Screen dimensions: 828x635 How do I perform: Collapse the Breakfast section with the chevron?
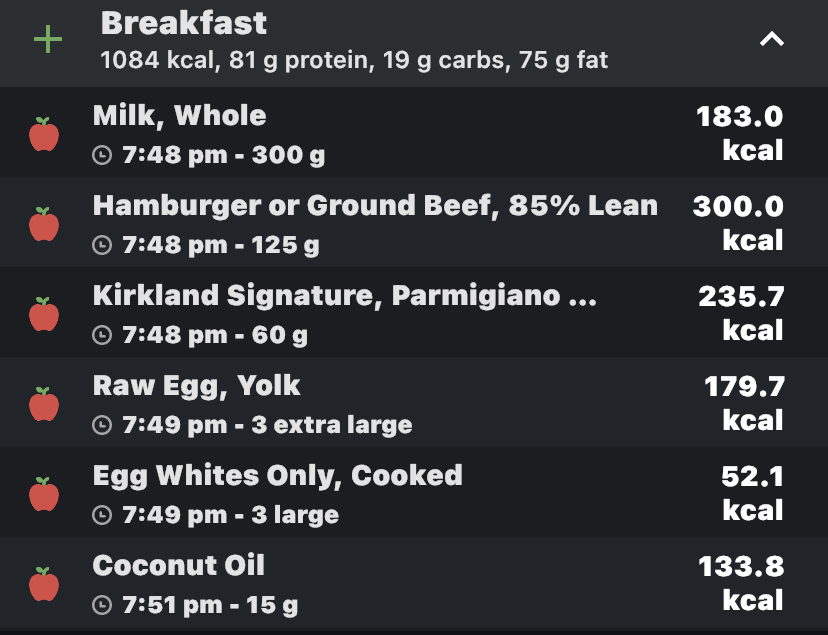(771, 39)
